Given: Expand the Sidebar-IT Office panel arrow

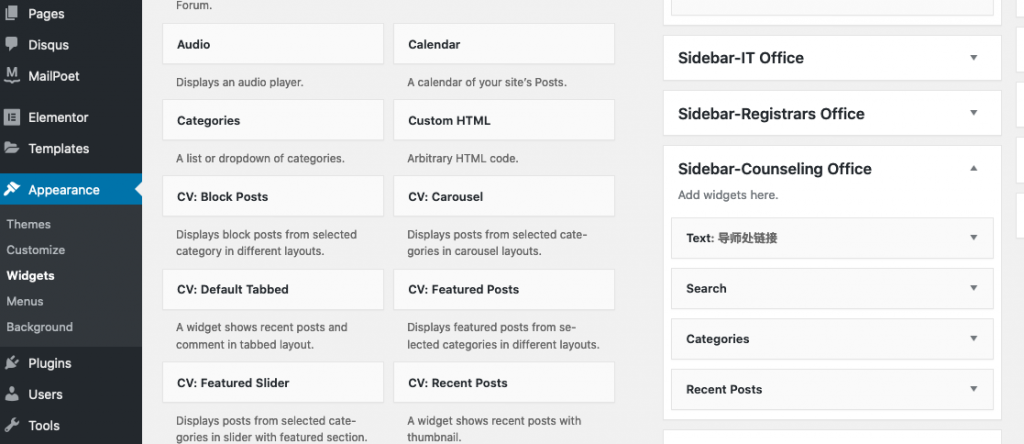Looking at the screenshot, I should (973, 58).
